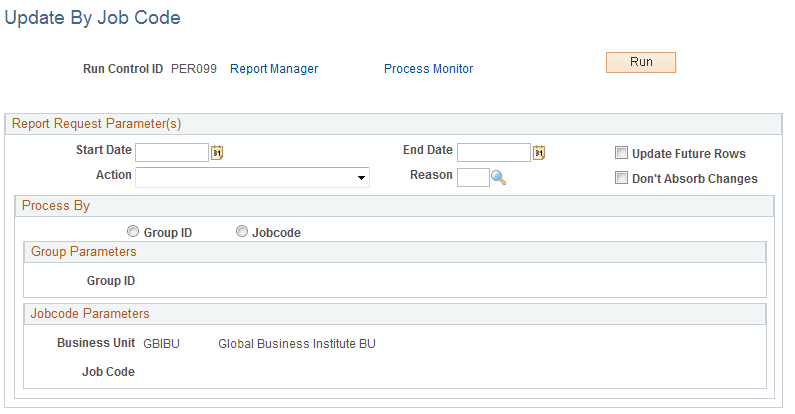The width and height of the screenshot is (795, 414).
Task: Expand the Action dropdown list
Action: point(252,177)
